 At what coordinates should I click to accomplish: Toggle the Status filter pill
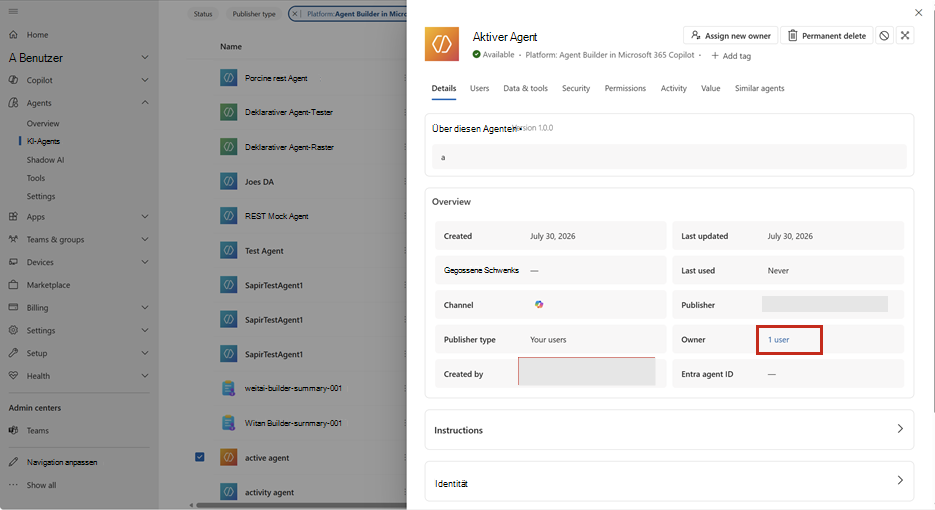tap(203, 14)
